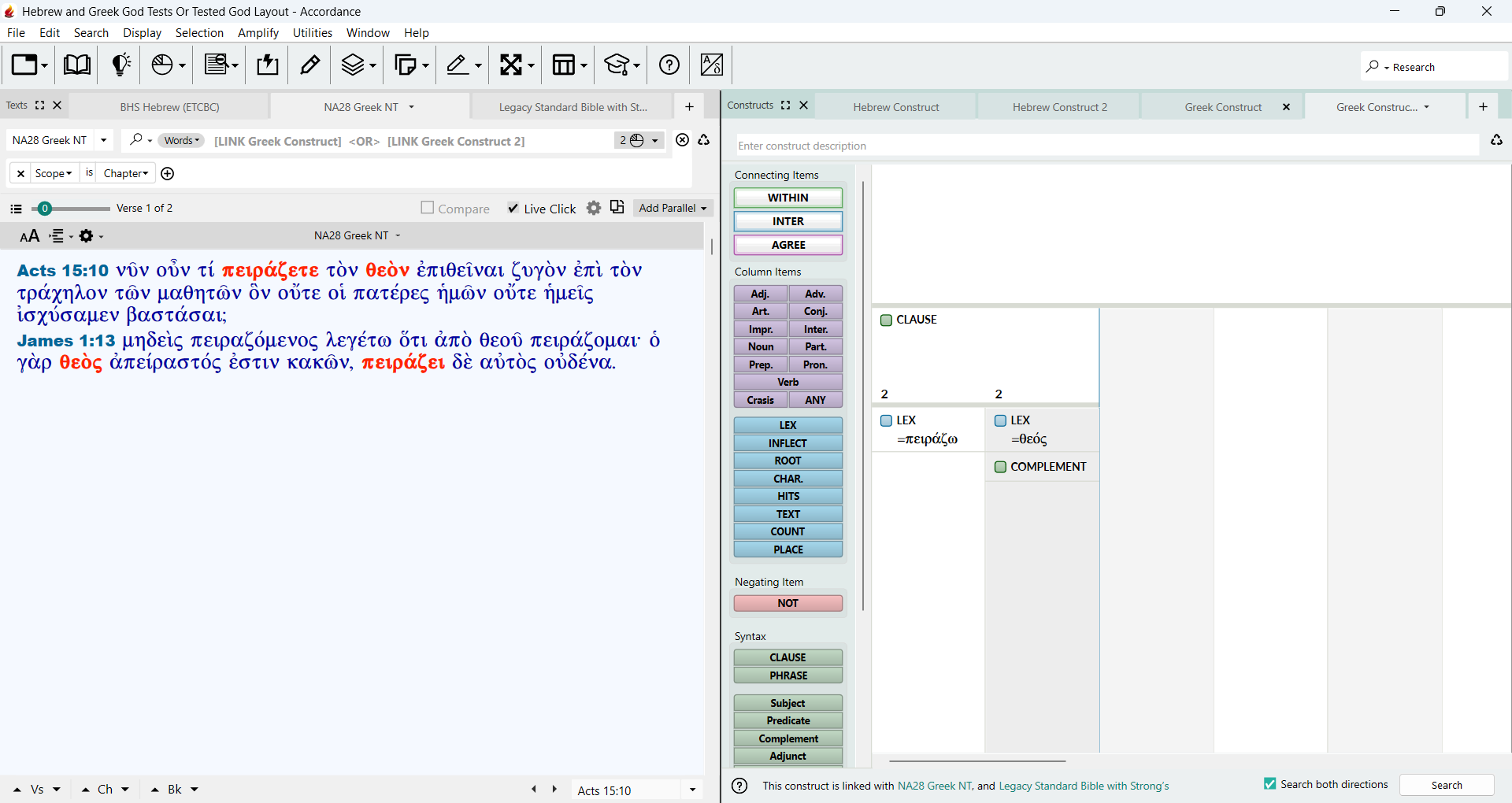Click the NOT negating item button
This screenshot has height=803, width=1512.
point(788,603)
